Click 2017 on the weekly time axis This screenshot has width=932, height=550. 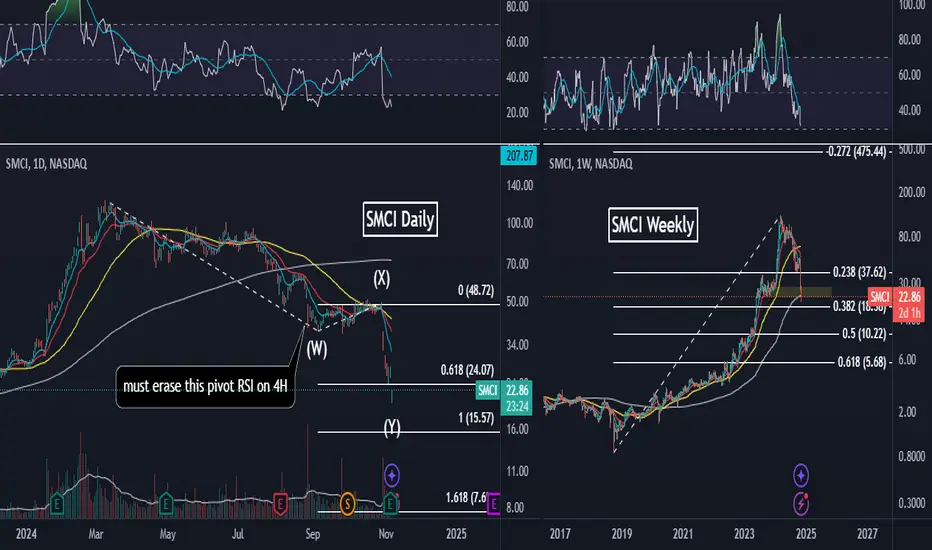[x=560, y=534]
